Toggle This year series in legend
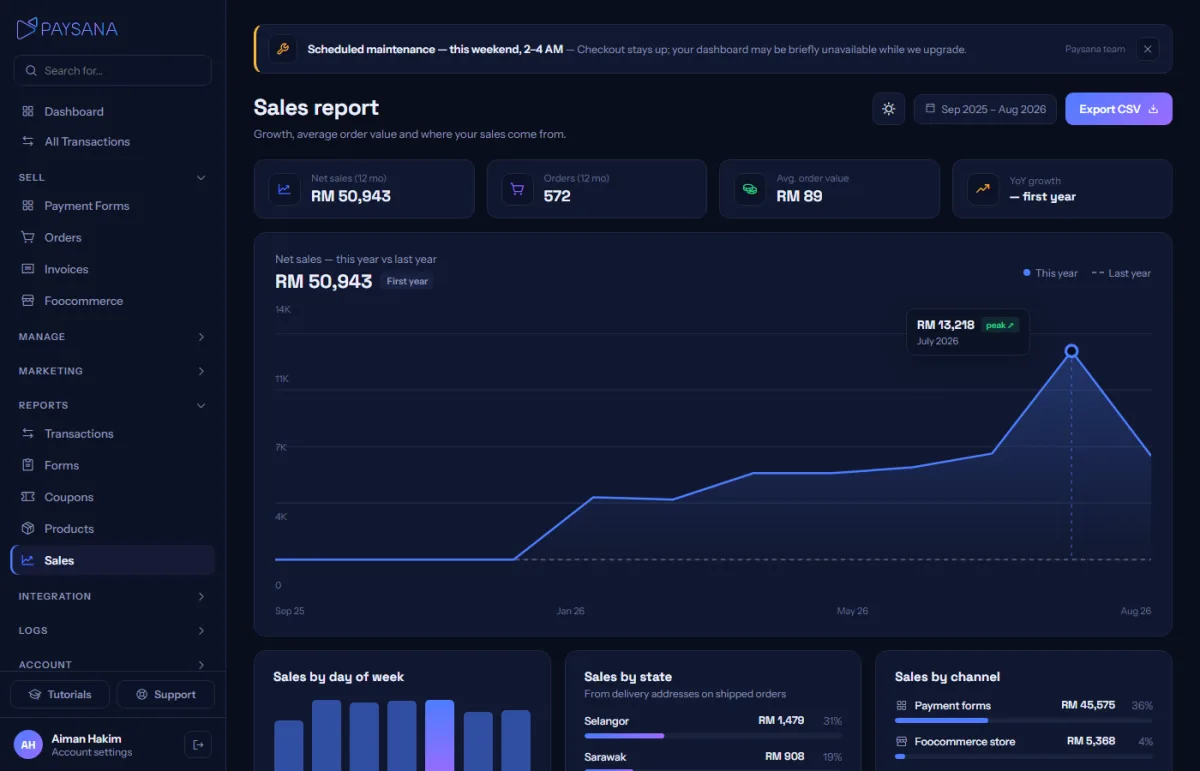 [x=1050, y=273]
